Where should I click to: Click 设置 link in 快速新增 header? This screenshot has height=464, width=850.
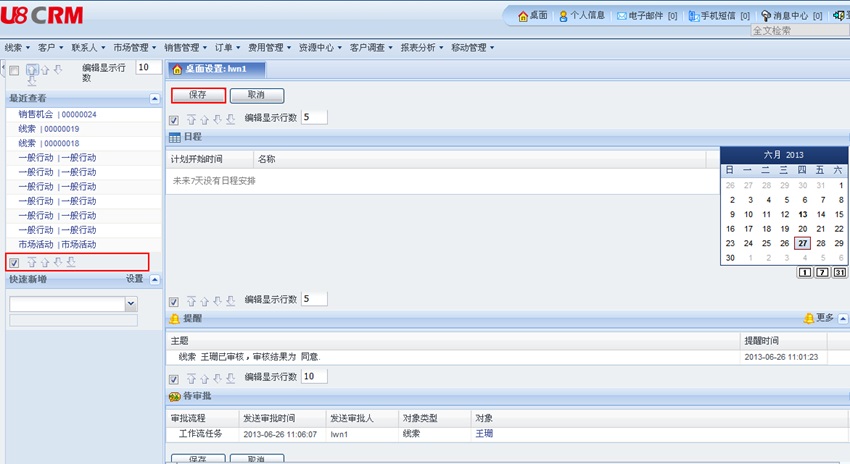click(x=134, y=279)
